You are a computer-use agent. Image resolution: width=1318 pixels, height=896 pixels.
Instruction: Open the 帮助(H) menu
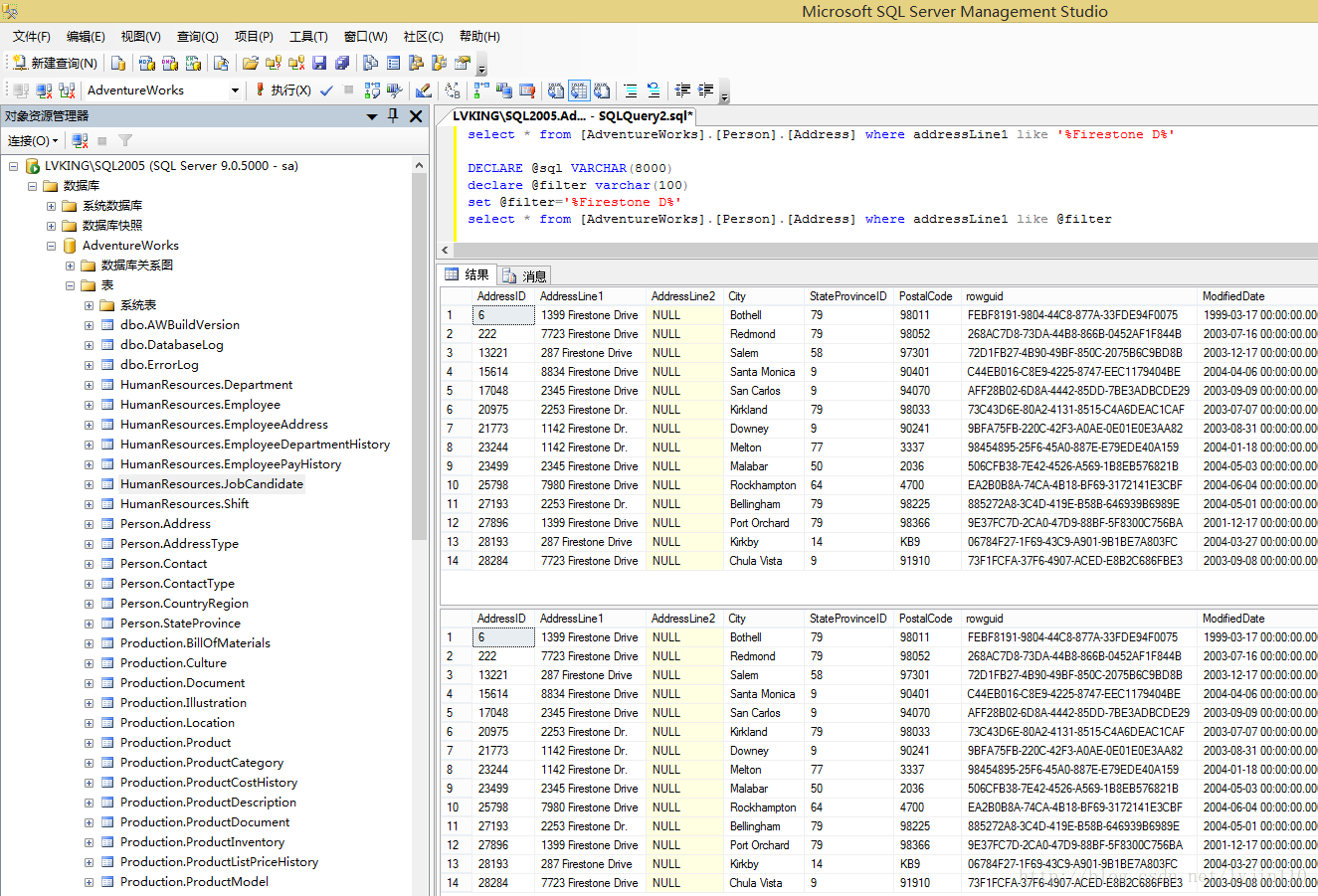point(479,37)
